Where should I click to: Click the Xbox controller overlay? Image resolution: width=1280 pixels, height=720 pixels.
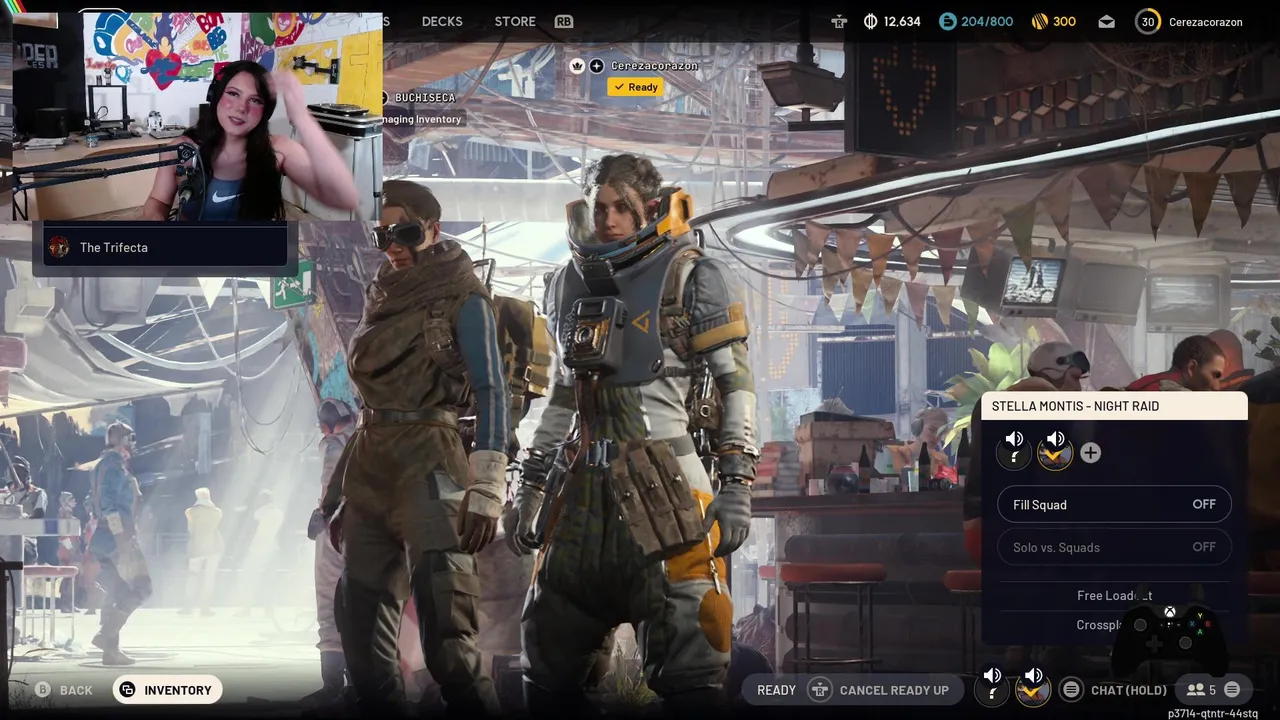[x=1170, y=640]
